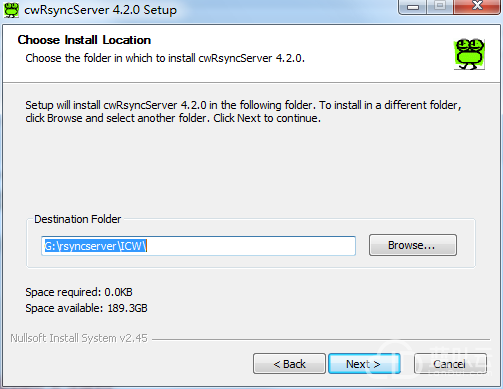Click the Choose the folder subtitle text
This screenshot has height=389, width=503.
tap(165, 58)
